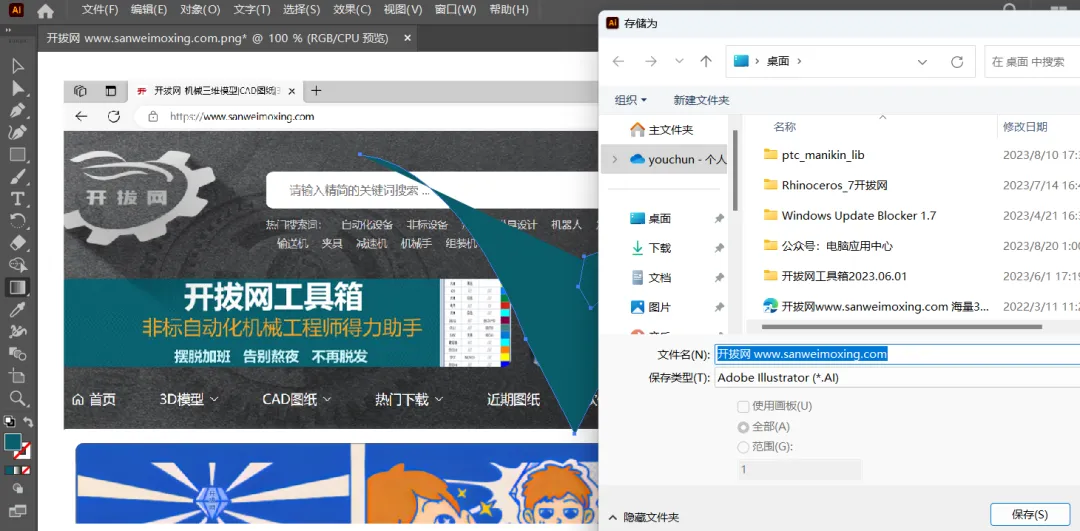Viewport: 1080px width, 531px height.
Task: Open the 窗口 menu
Action: (x=455, y=10)
